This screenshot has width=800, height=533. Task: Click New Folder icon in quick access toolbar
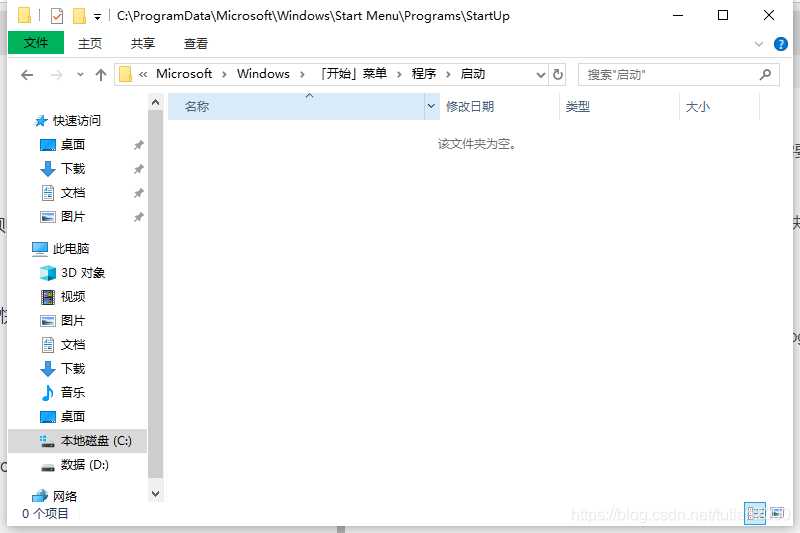[x=79, y=15]
